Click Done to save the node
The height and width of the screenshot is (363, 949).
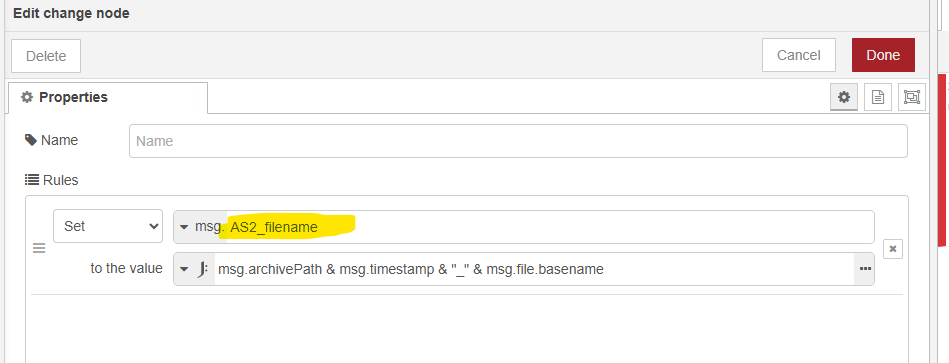point(883,55)
